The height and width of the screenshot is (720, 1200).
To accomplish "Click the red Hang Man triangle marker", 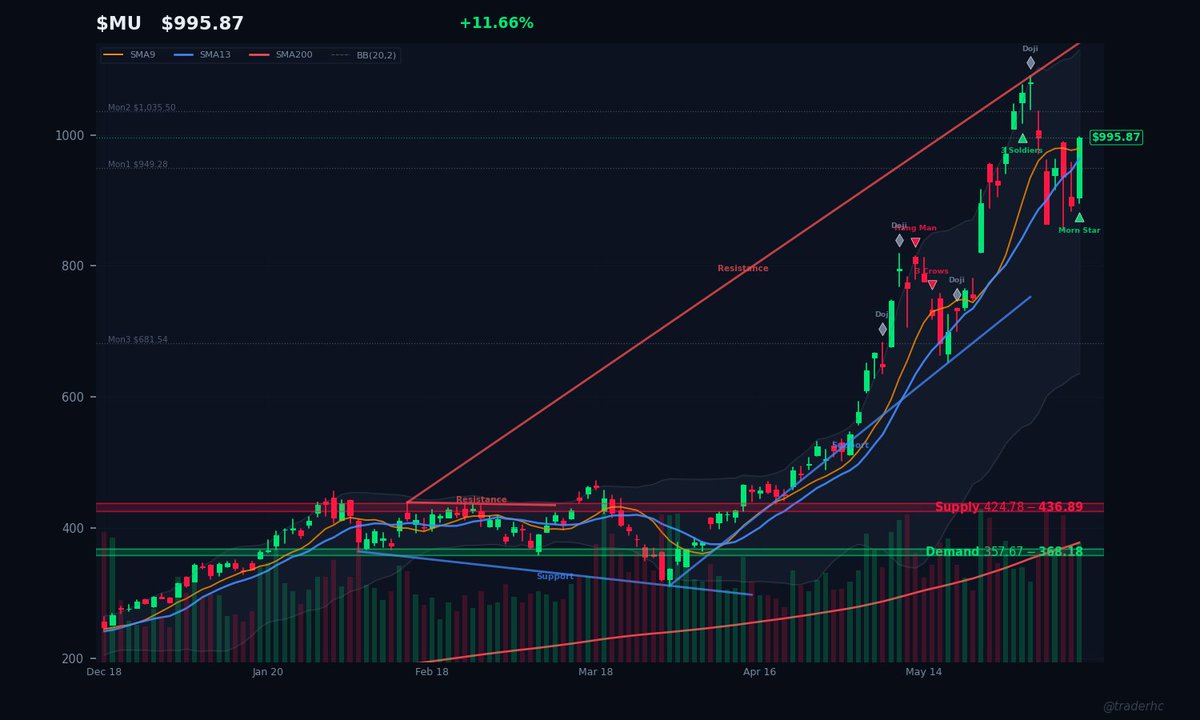I will click(x=915, y=243).
